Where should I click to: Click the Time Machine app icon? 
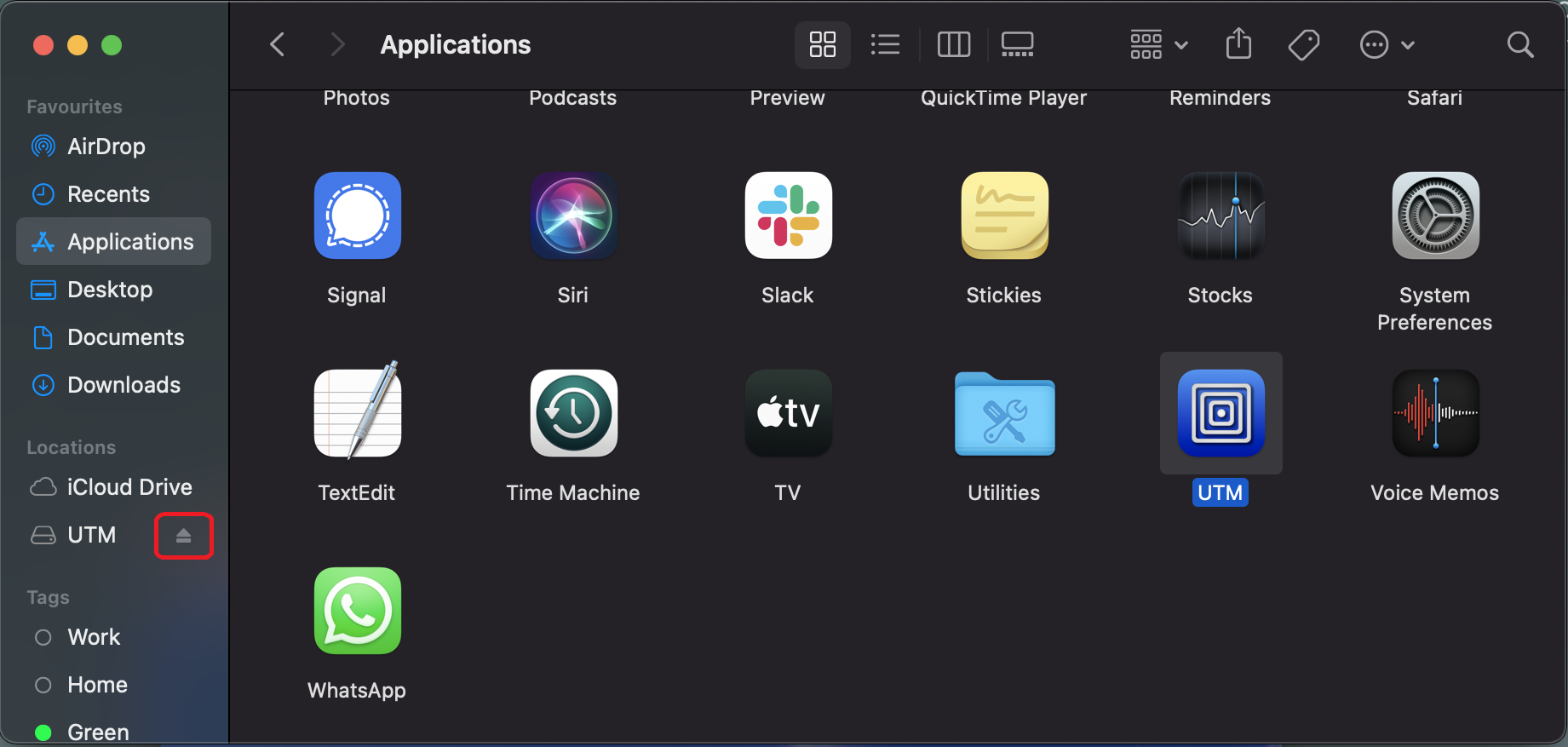573,413
